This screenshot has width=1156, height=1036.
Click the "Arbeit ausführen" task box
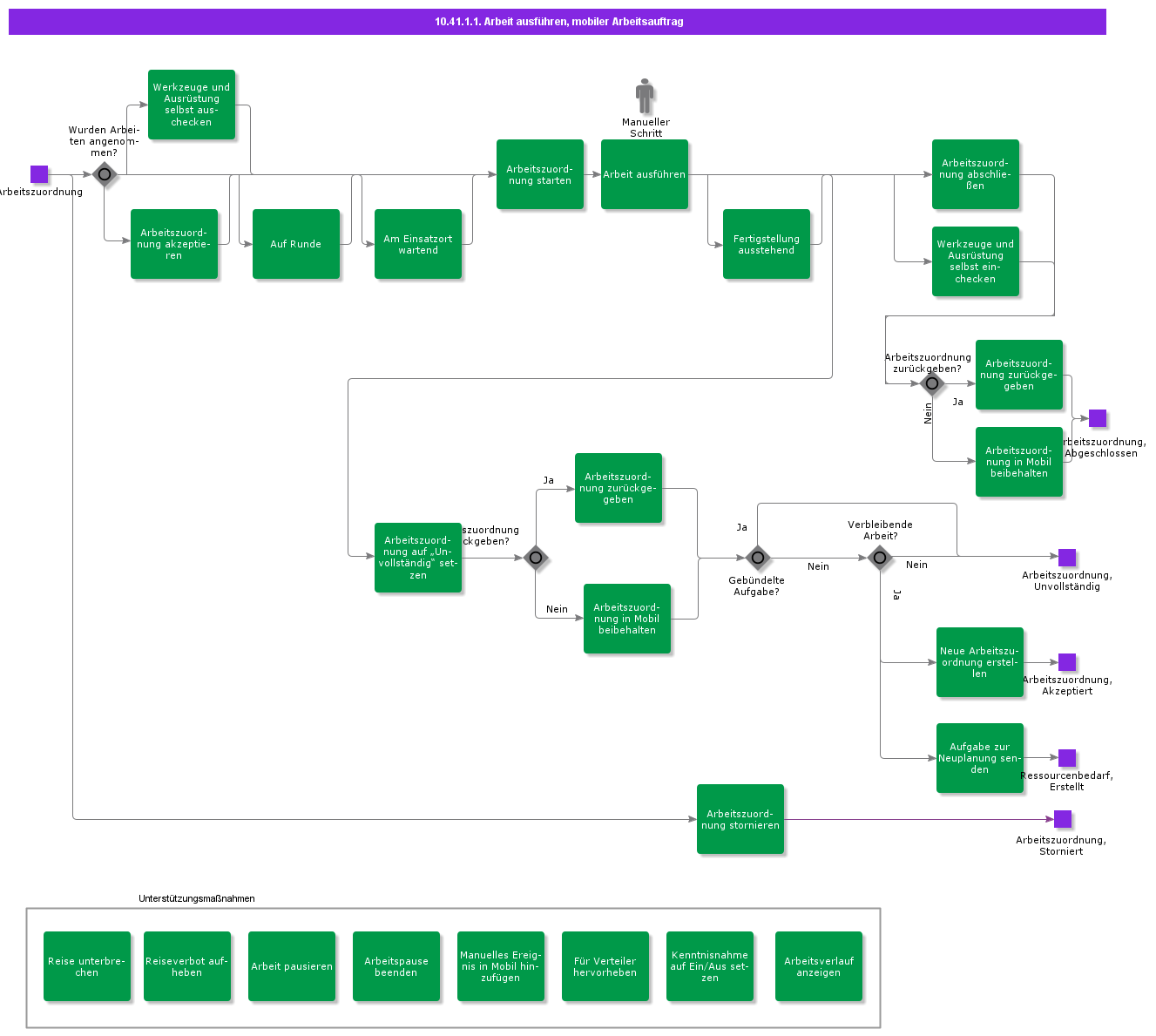pos(645,174)
